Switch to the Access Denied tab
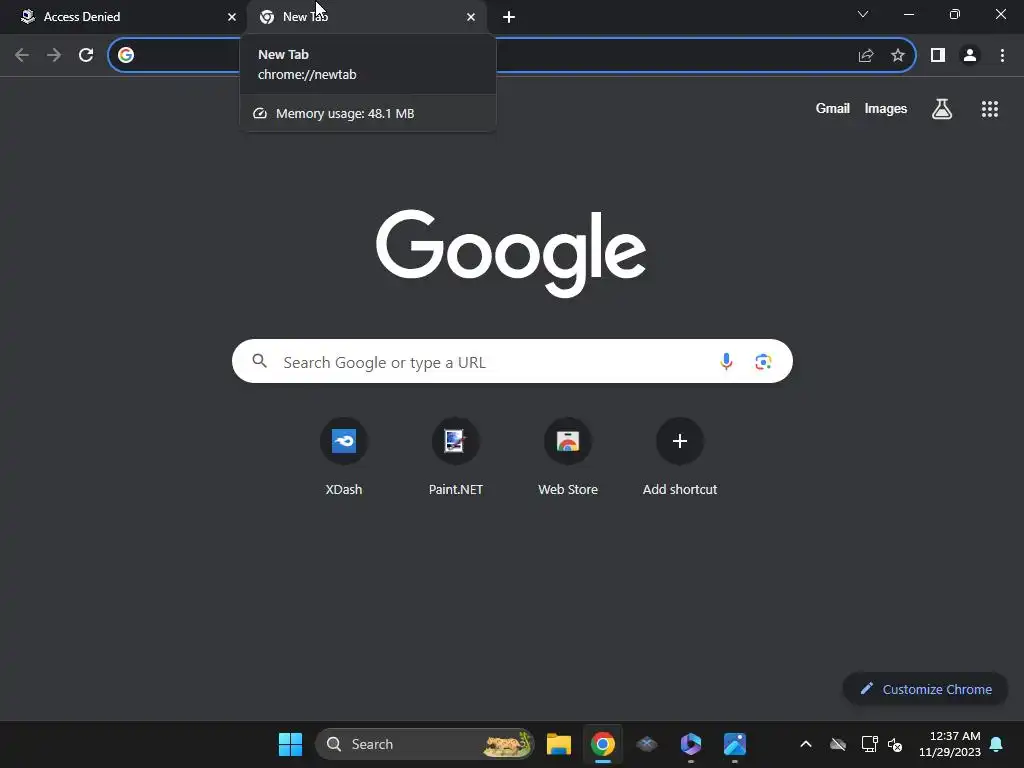 124,17
